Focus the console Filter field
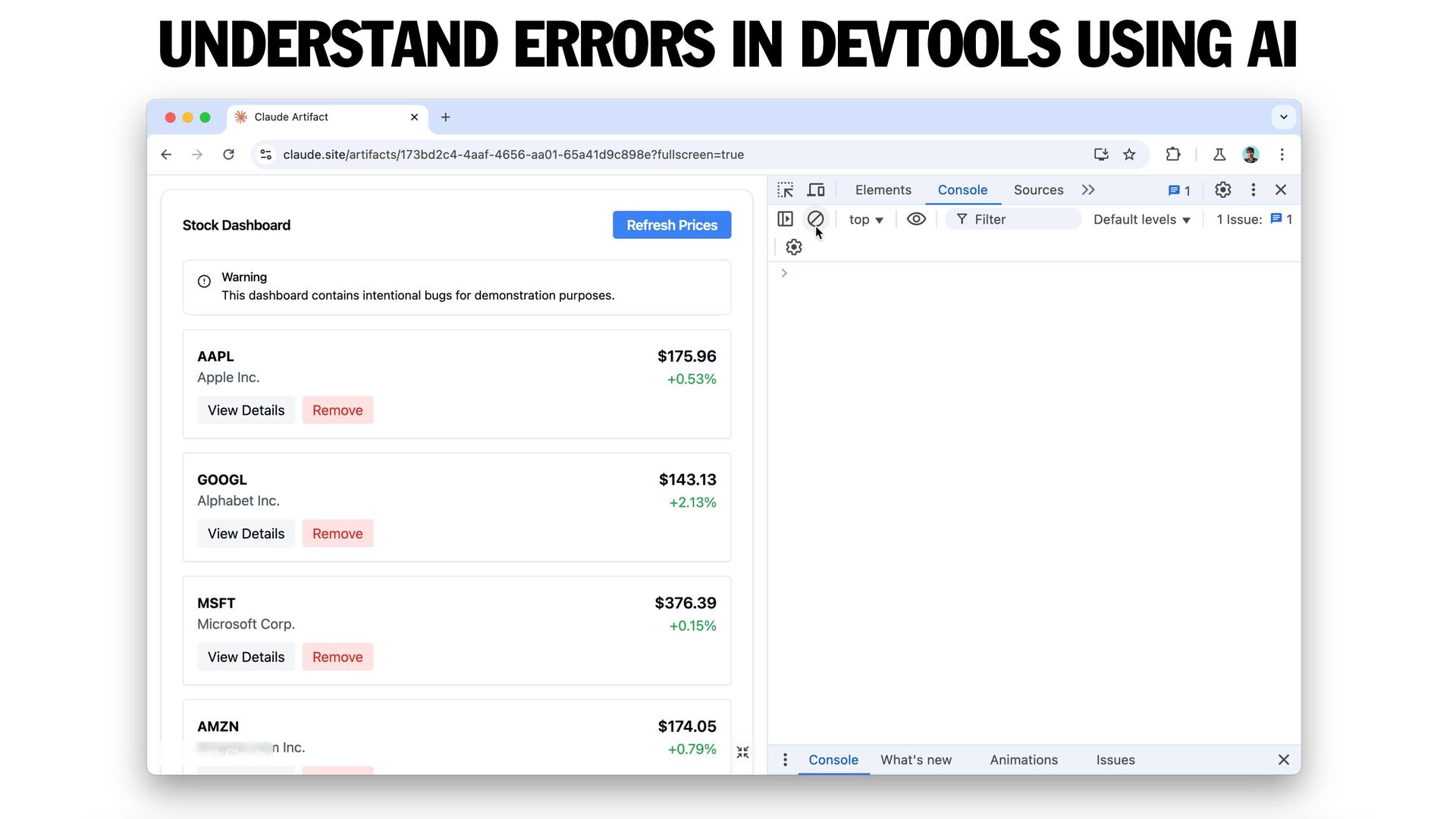1456x819 pixels. [1013, 219]
